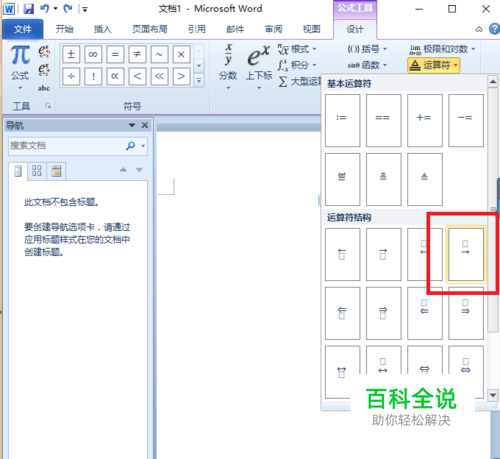This screenshot has height=459, width=500.
Task: Open the 文件 tab
Action: pyautogui.click(x=23, y=29)
